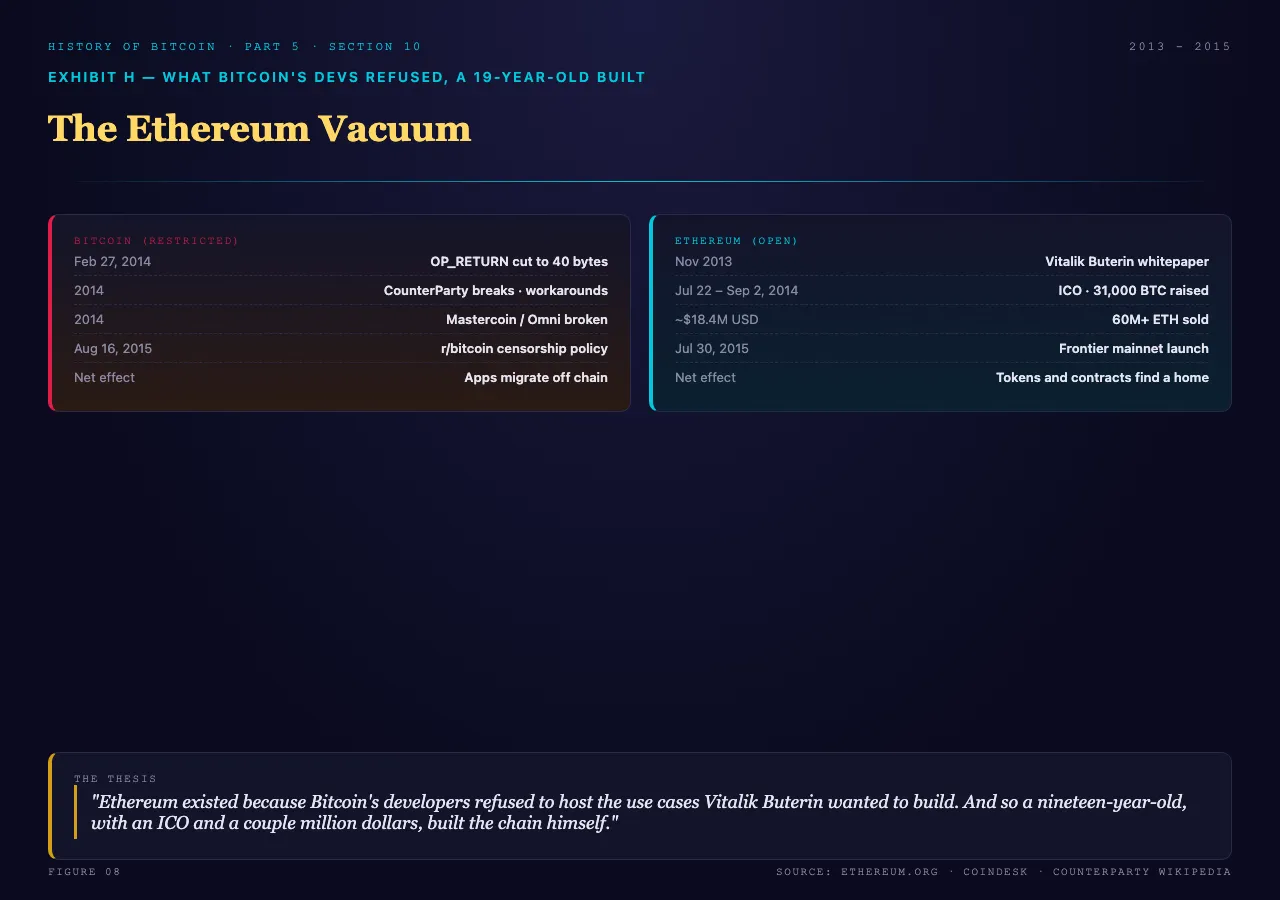1280x900 pixels.
Task: Select the "SOURCE: ETHEREUM.ORG" footer credits
Action: (1004, 872)
